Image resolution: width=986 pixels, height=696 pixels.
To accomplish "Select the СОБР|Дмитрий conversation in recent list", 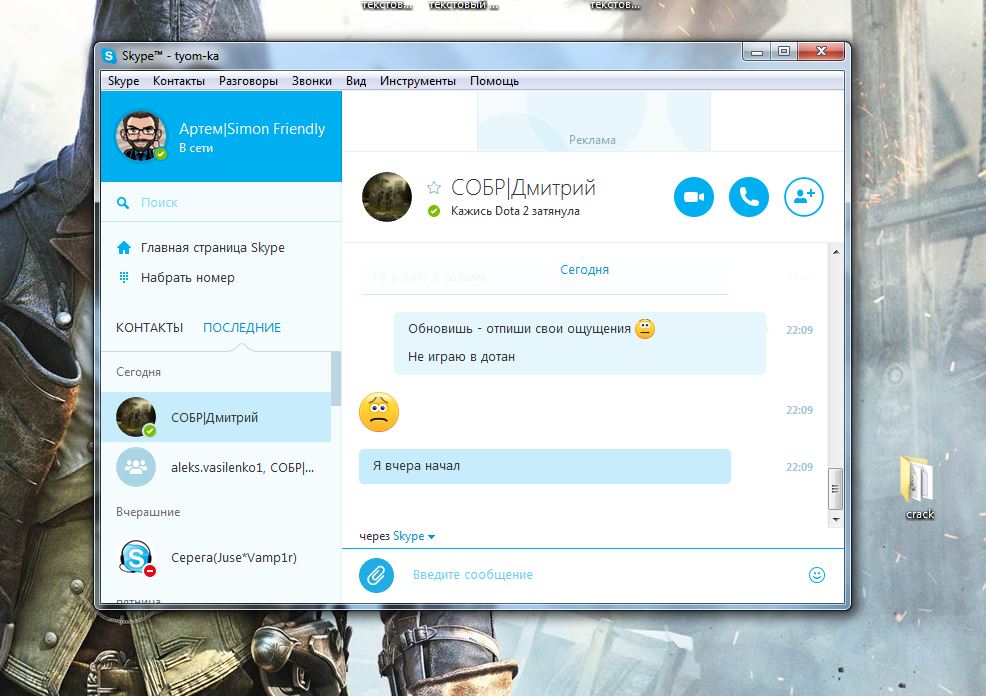I will [x=216, y=417].
